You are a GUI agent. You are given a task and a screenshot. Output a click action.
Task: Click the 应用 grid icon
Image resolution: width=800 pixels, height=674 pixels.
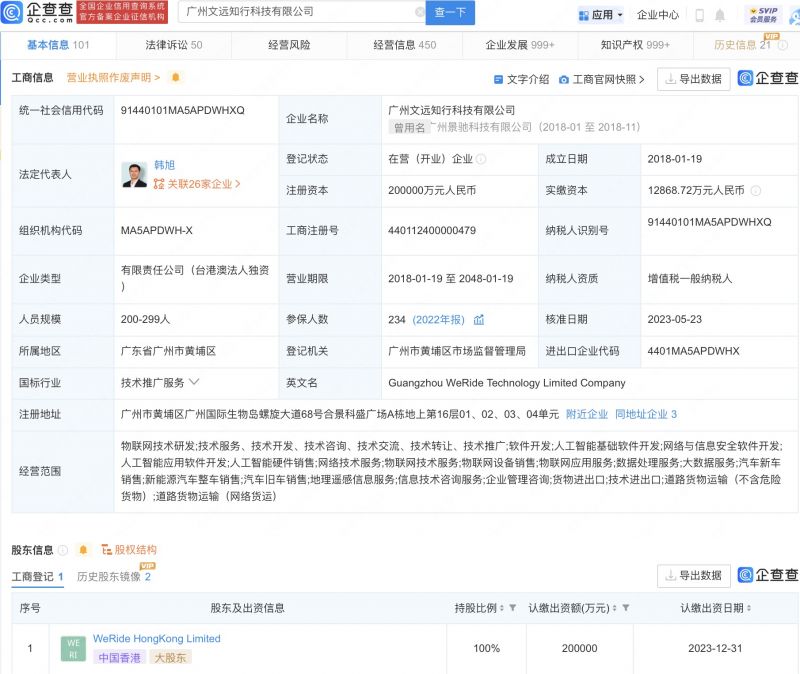coord(583,16)
